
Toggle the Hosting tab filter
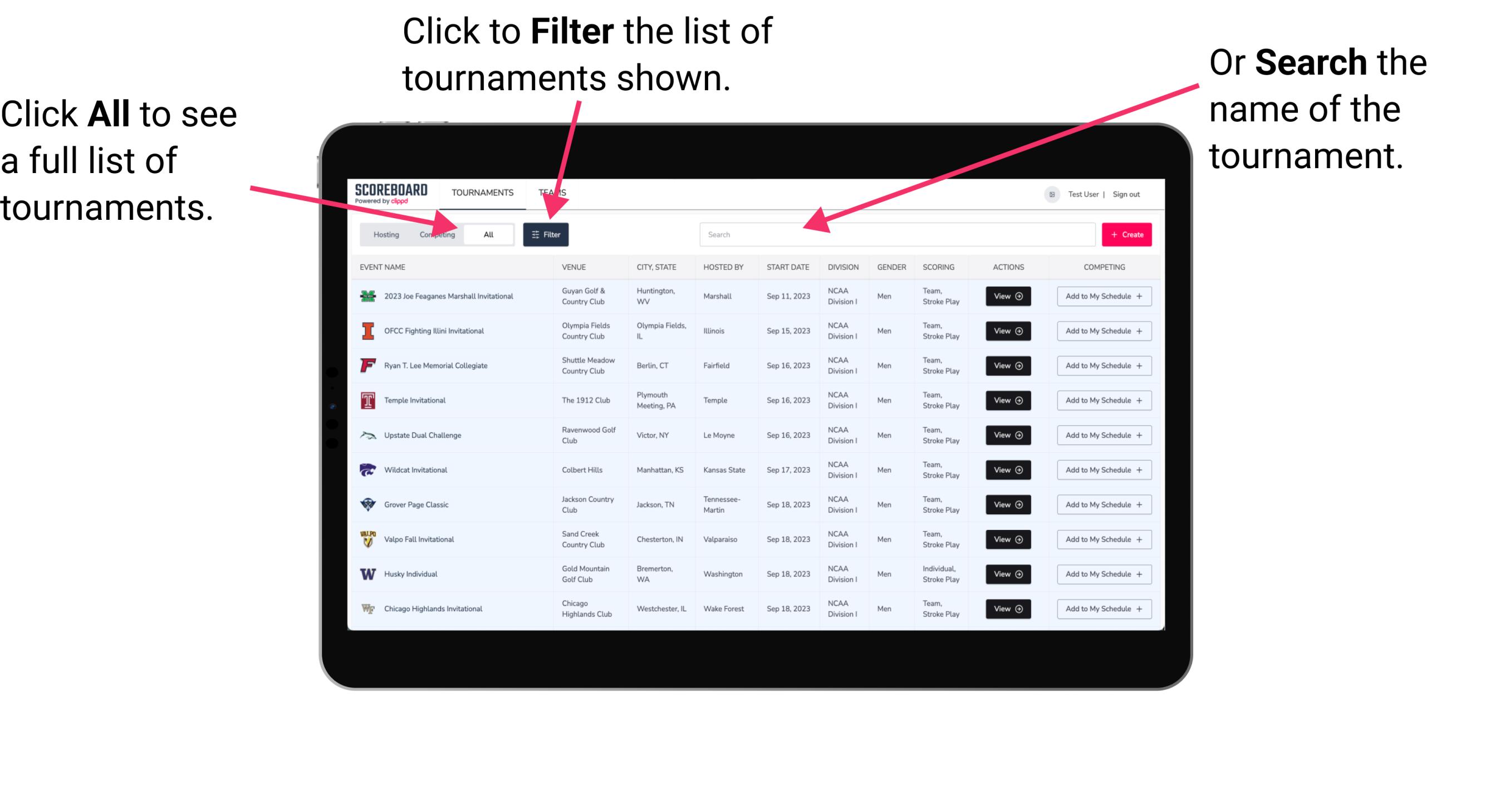pyautogui.click(x=385, y=234)
